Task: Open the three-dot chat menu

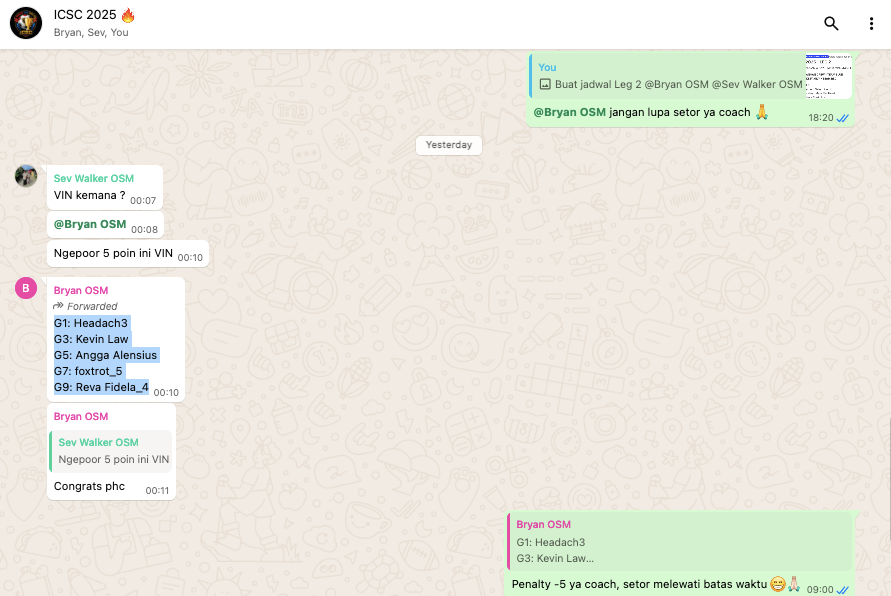Action: point(871,24)
